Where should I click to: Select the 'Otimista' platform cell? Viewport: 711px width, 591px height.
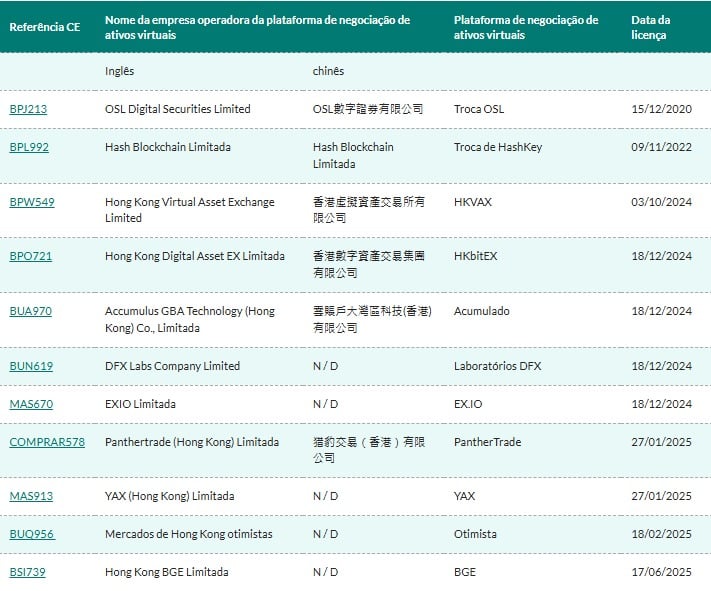(475, 534)
